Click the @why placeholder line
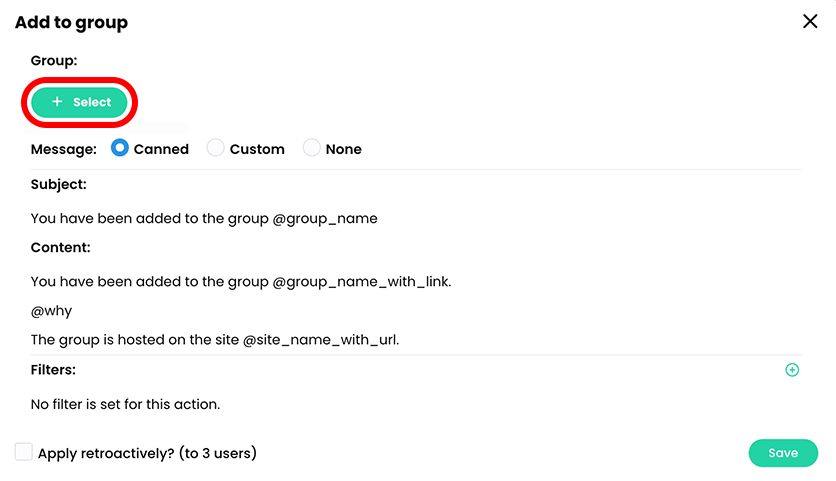Image resolution: width=836 pixels, height=481 pixels. pyautogui.click(x=52, y=311)
